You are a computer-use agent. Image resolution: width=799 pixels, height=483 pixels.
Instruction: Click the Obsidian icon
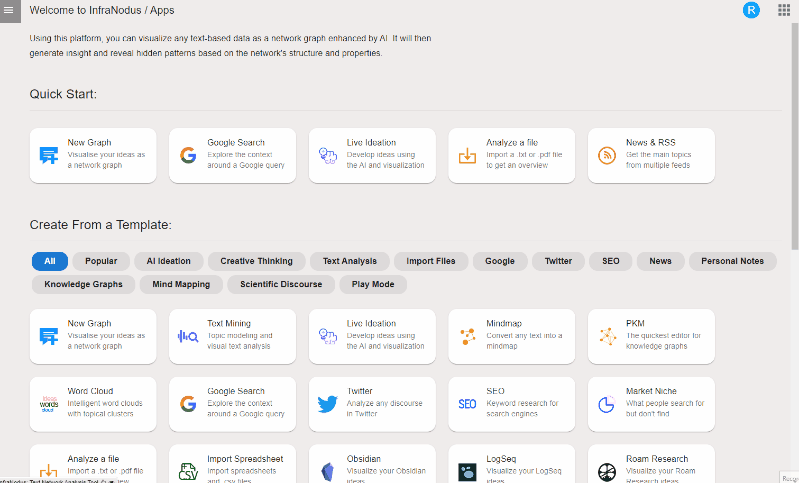[328, 472]
